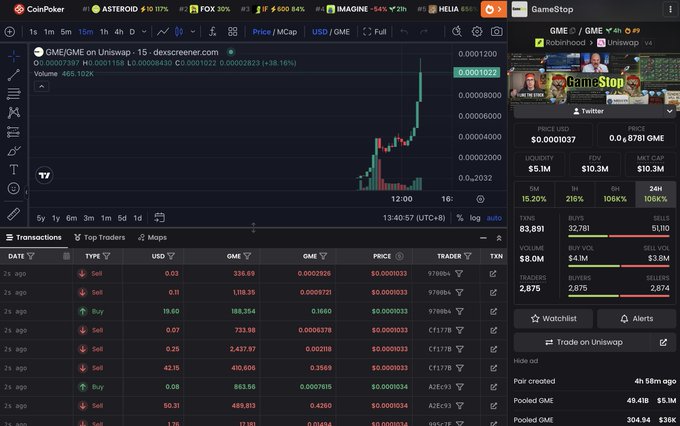Open chart settings gear
This screenshot has width=680, height=426.
(477, 32)
